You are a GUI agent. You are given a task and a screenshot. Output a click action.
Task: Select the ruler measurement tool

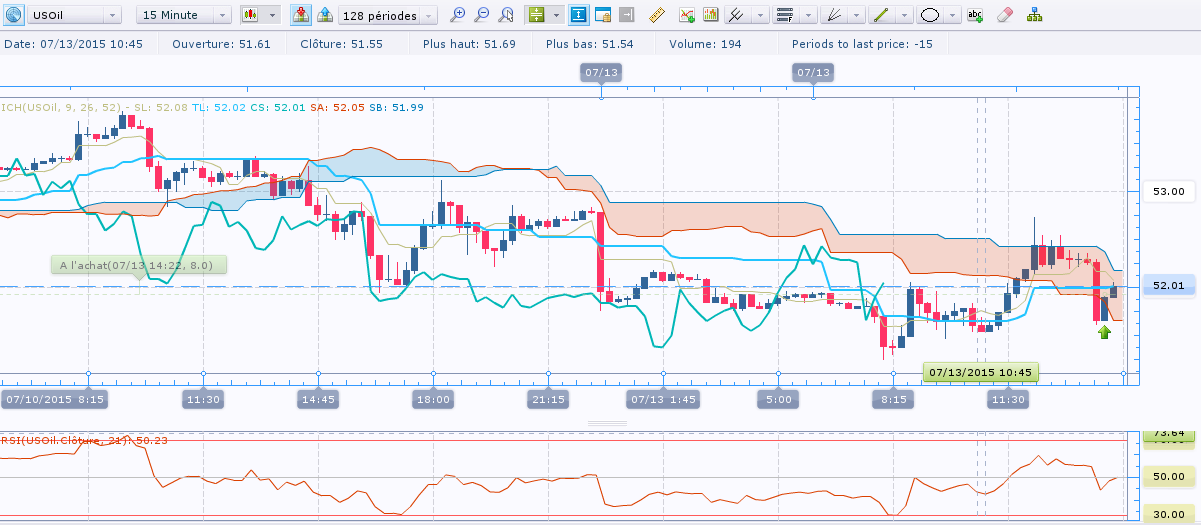pos(657,15)
